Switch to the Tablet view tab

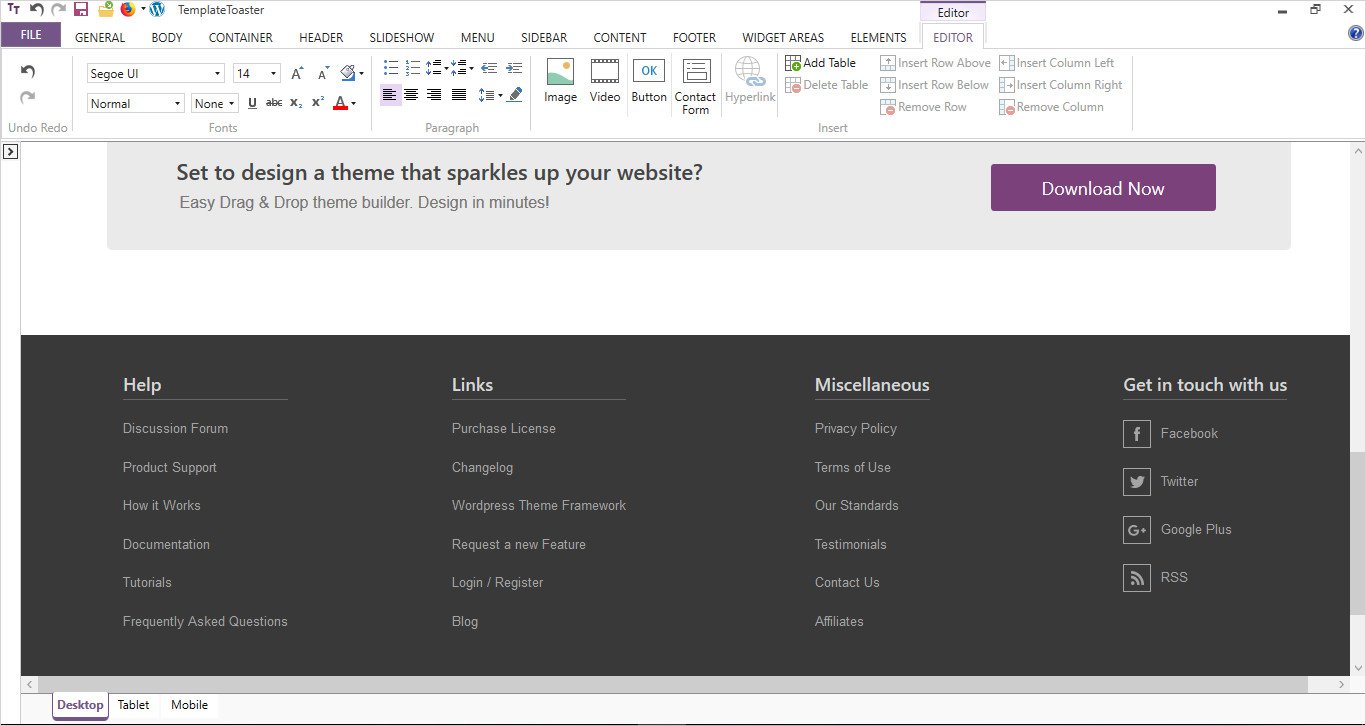click(133, 705)
